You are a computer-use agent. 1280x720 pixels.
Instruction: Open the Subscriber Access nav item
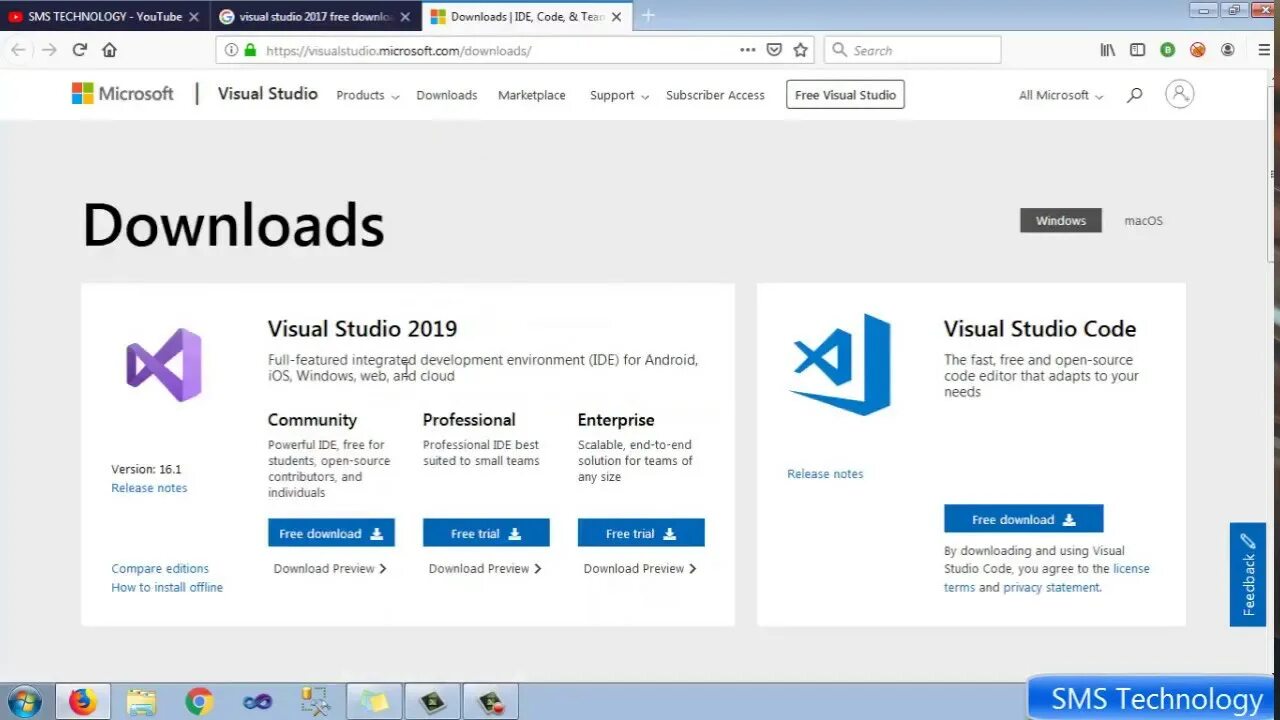click(715, 95)
